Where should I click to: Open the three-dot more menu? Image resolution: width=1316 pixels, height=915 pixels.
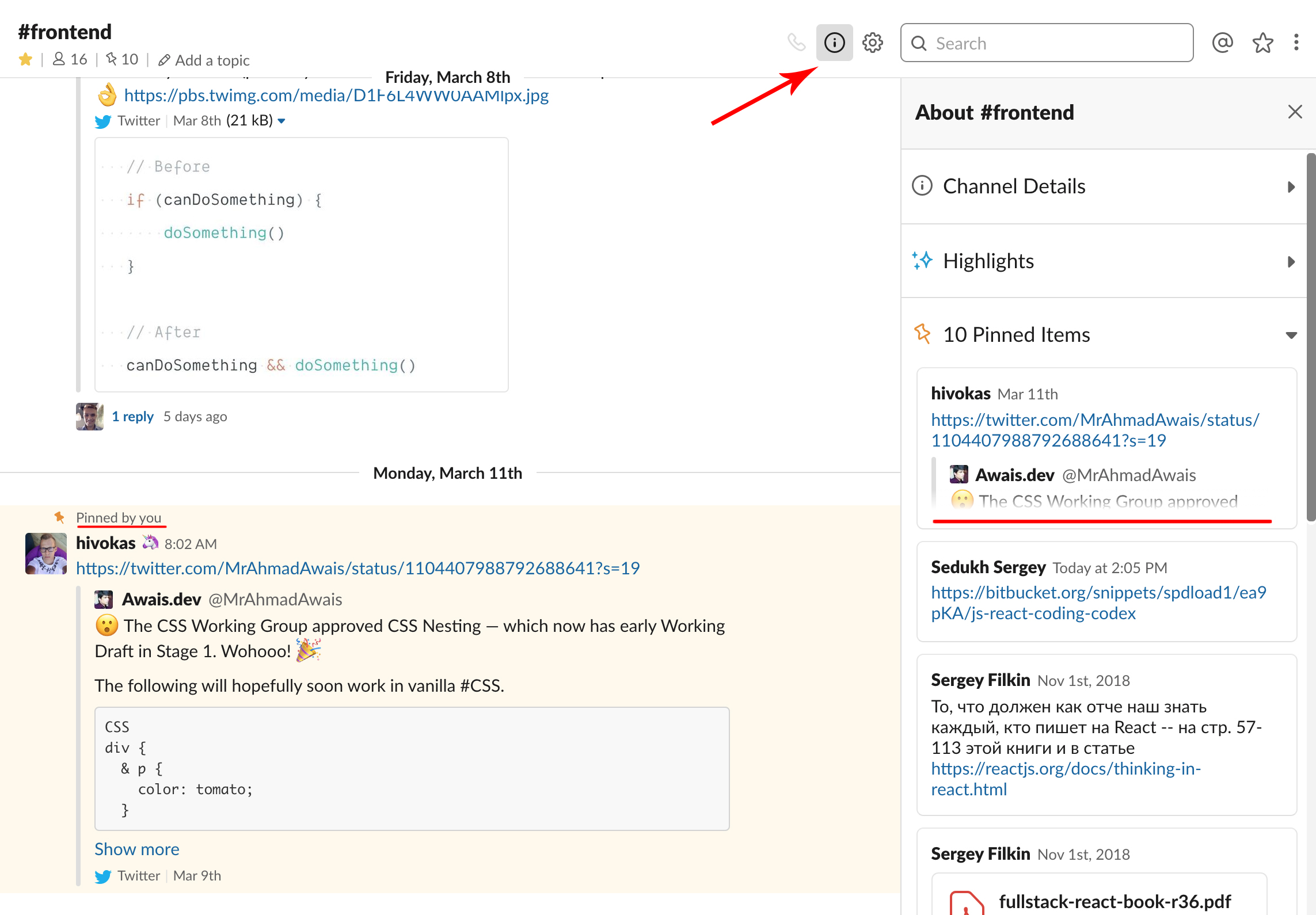(1296, 43)
